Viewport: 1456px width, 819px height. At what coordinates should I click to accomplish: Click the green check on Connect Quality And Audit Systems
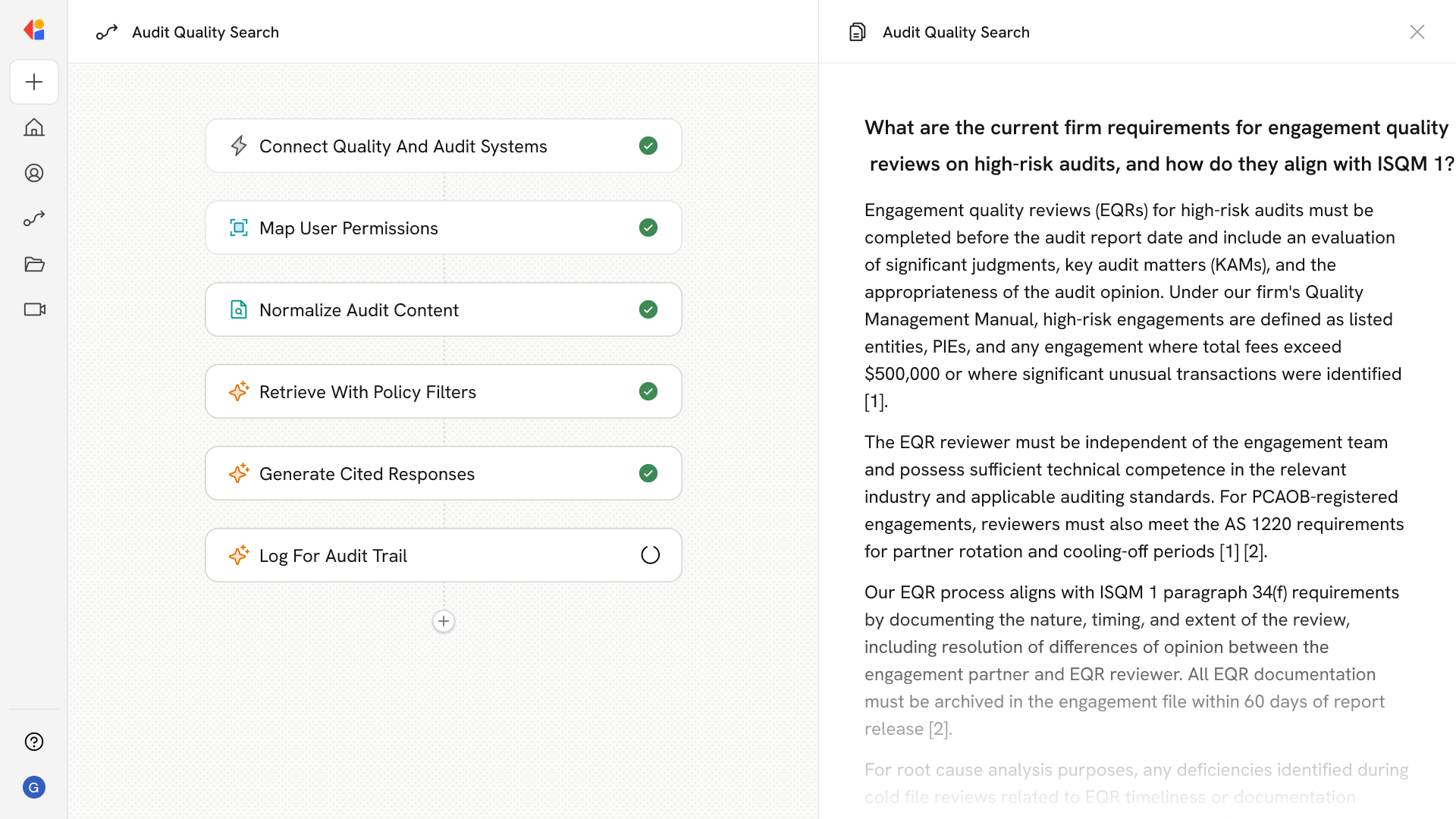click(648, 146)
